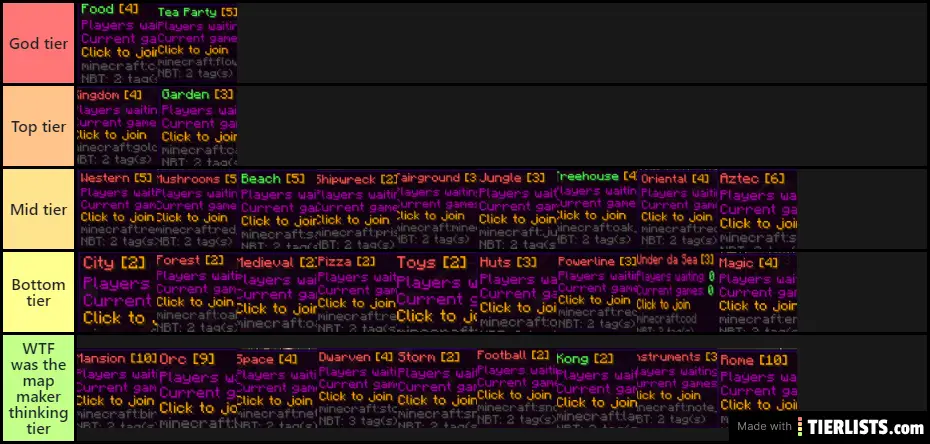Viewport: 930px width, 444px height.
Task: Click the Food map thumbnail in God tier
Action: (117, 42)
